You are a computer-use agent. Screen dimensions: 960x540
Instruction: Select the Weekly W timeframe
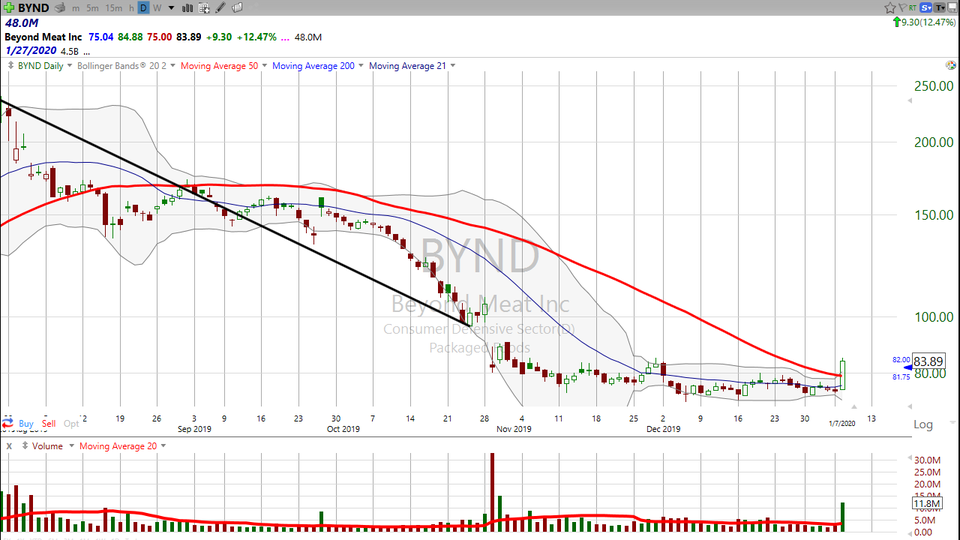coord(157,8)
